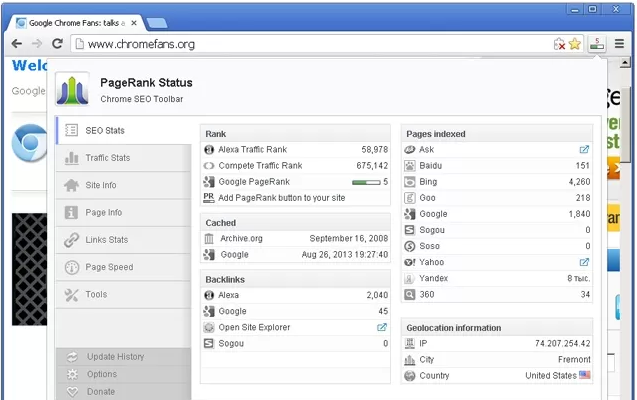The image size is (637, 400).
Task: Go to the Links Stats tab
Action: coord(124,240)
